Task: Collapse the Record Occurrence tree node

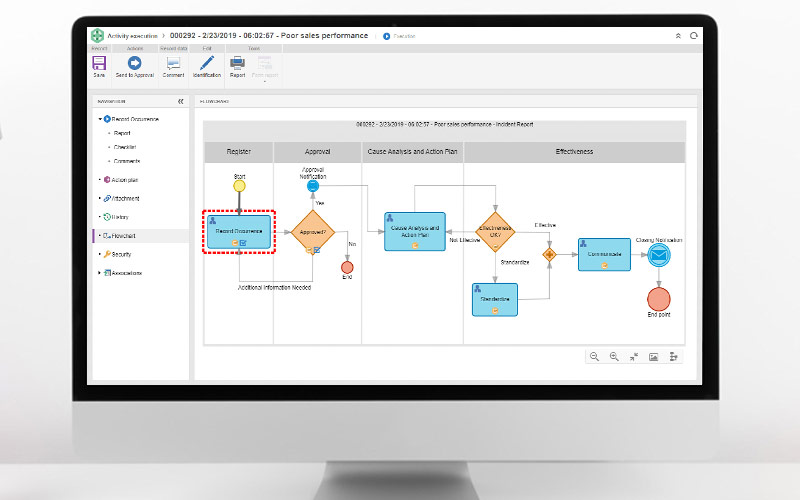Action: pyautogui.click(x=100, y=119)
